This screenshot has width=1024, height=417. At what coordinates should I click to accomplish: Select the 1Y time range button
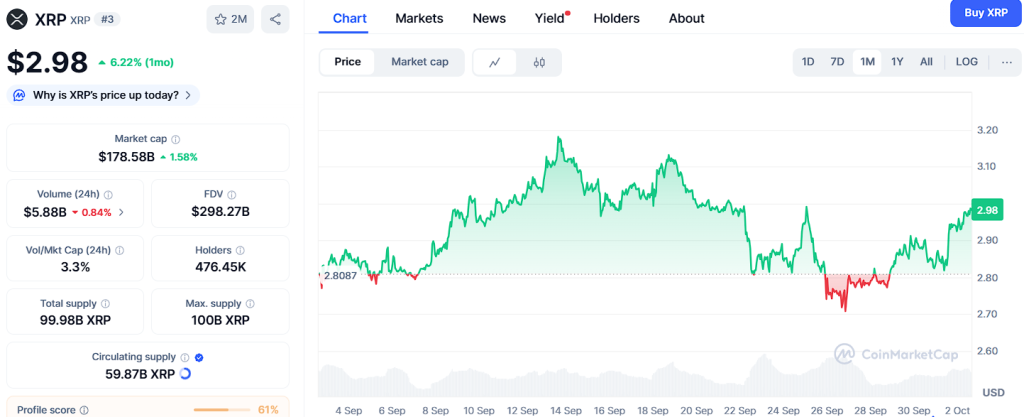(x=897, y=62)
